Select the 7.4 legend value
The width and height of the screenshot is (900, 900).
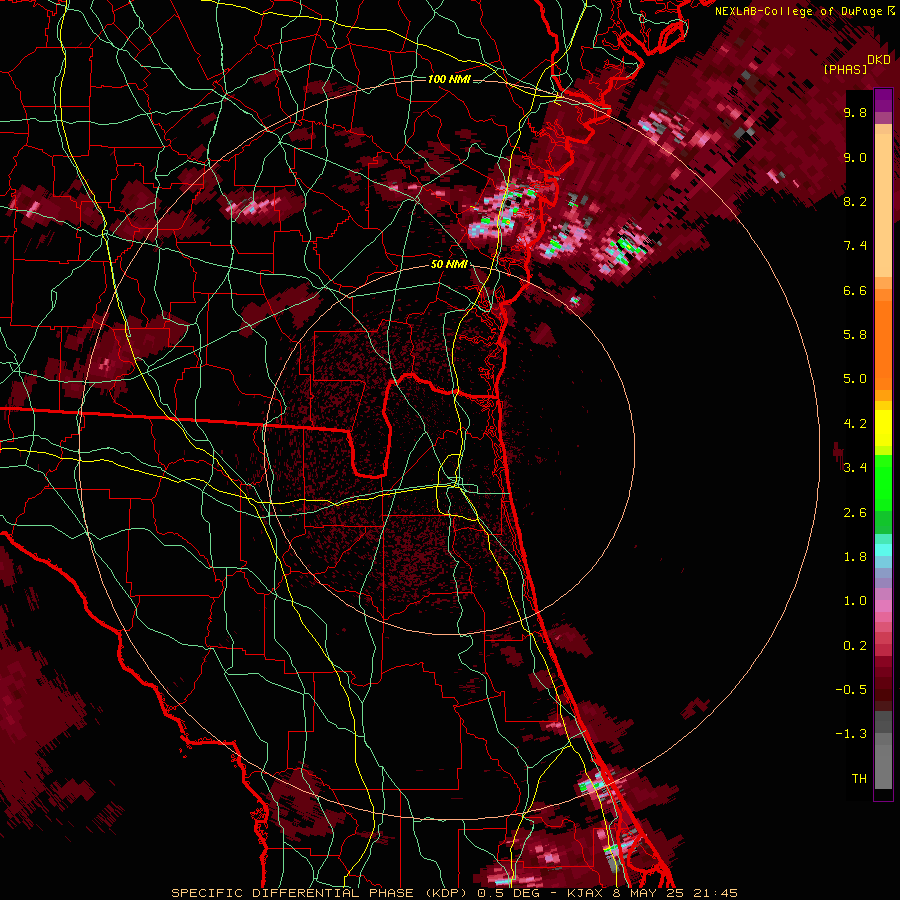point(855,246)
